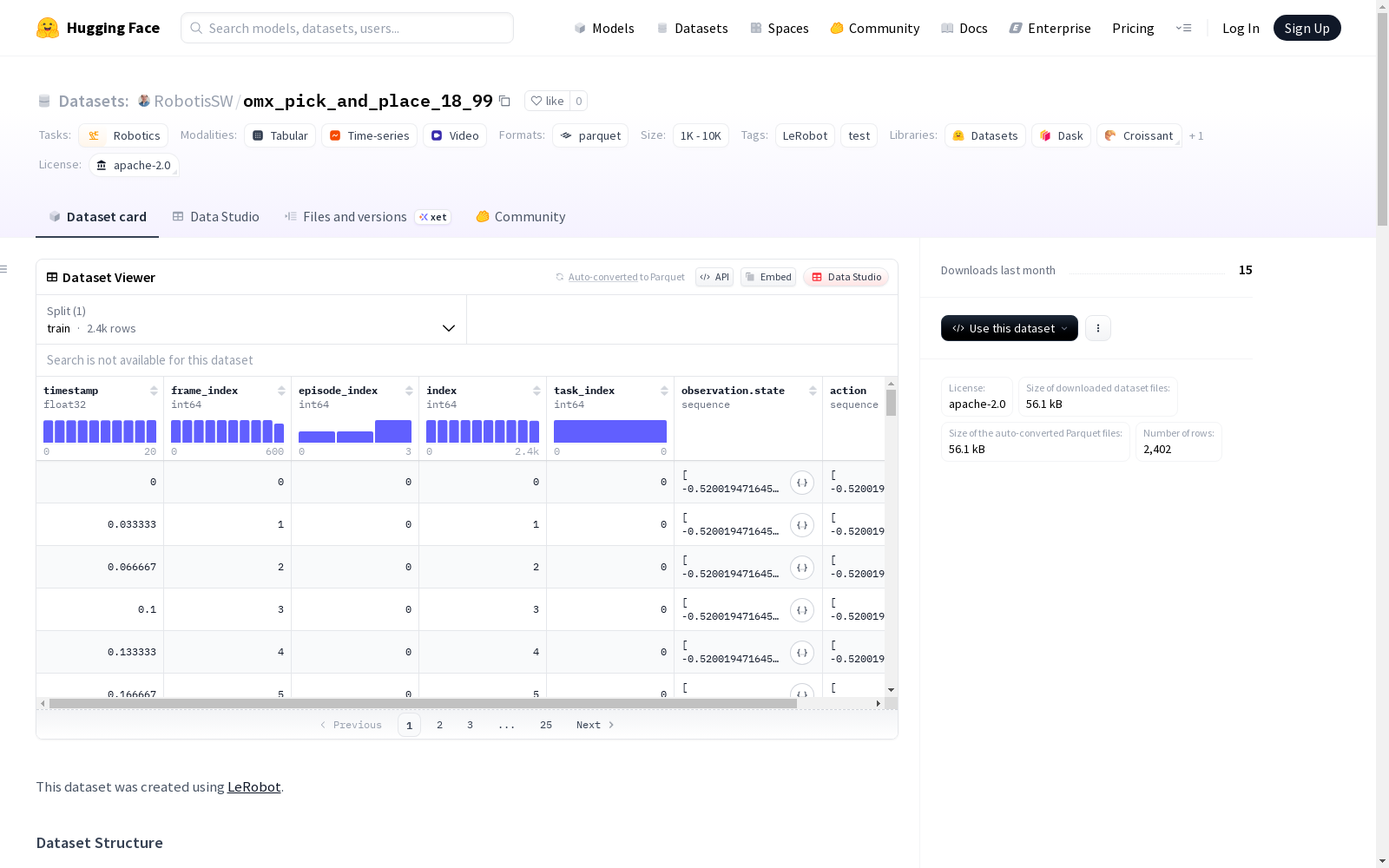Viewport: 1389px width, 868px height.
Task: Go to the Next page of rows
Action: [596, 725]
